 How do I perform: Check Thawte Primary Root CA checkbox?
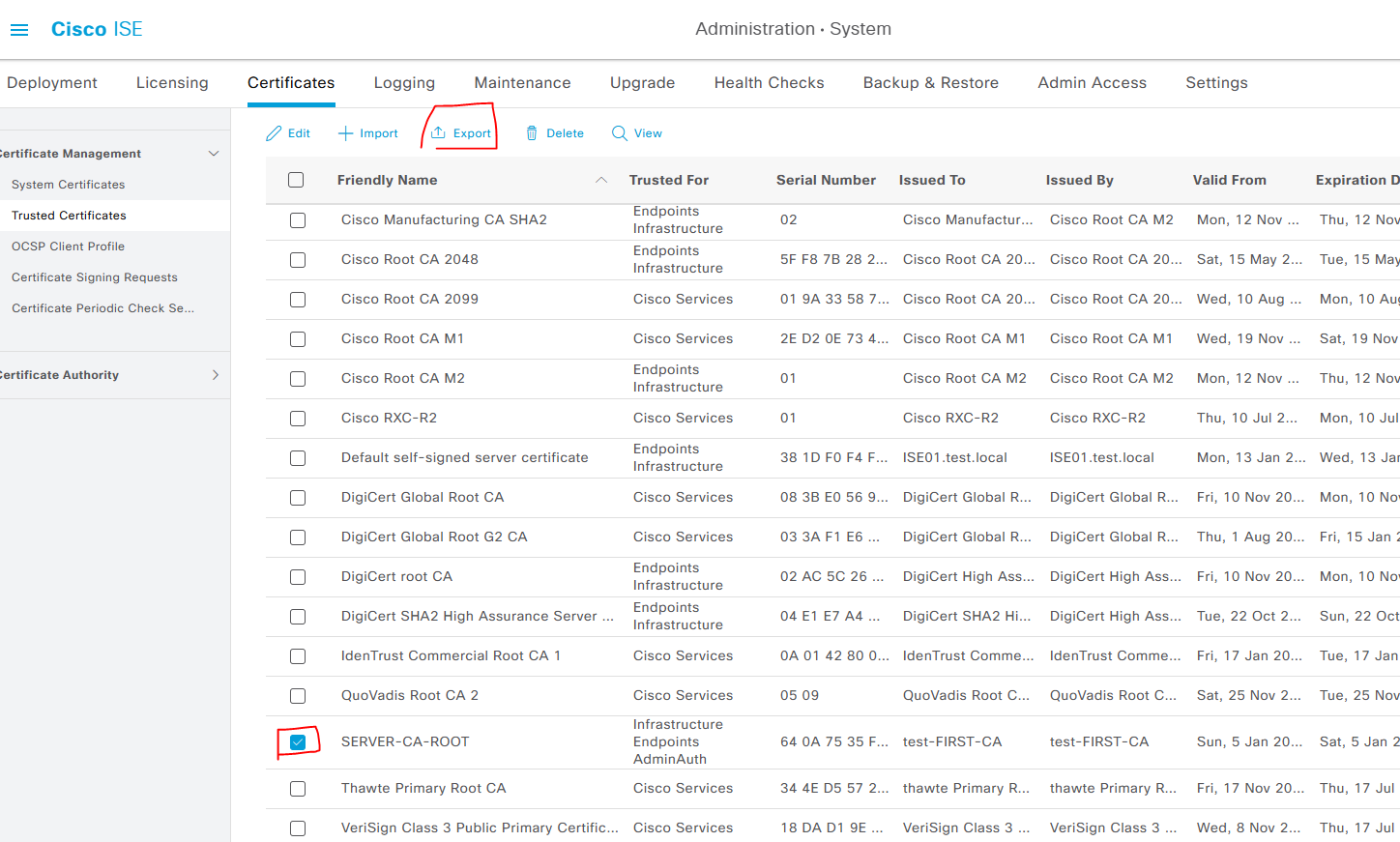pos(298,789)
